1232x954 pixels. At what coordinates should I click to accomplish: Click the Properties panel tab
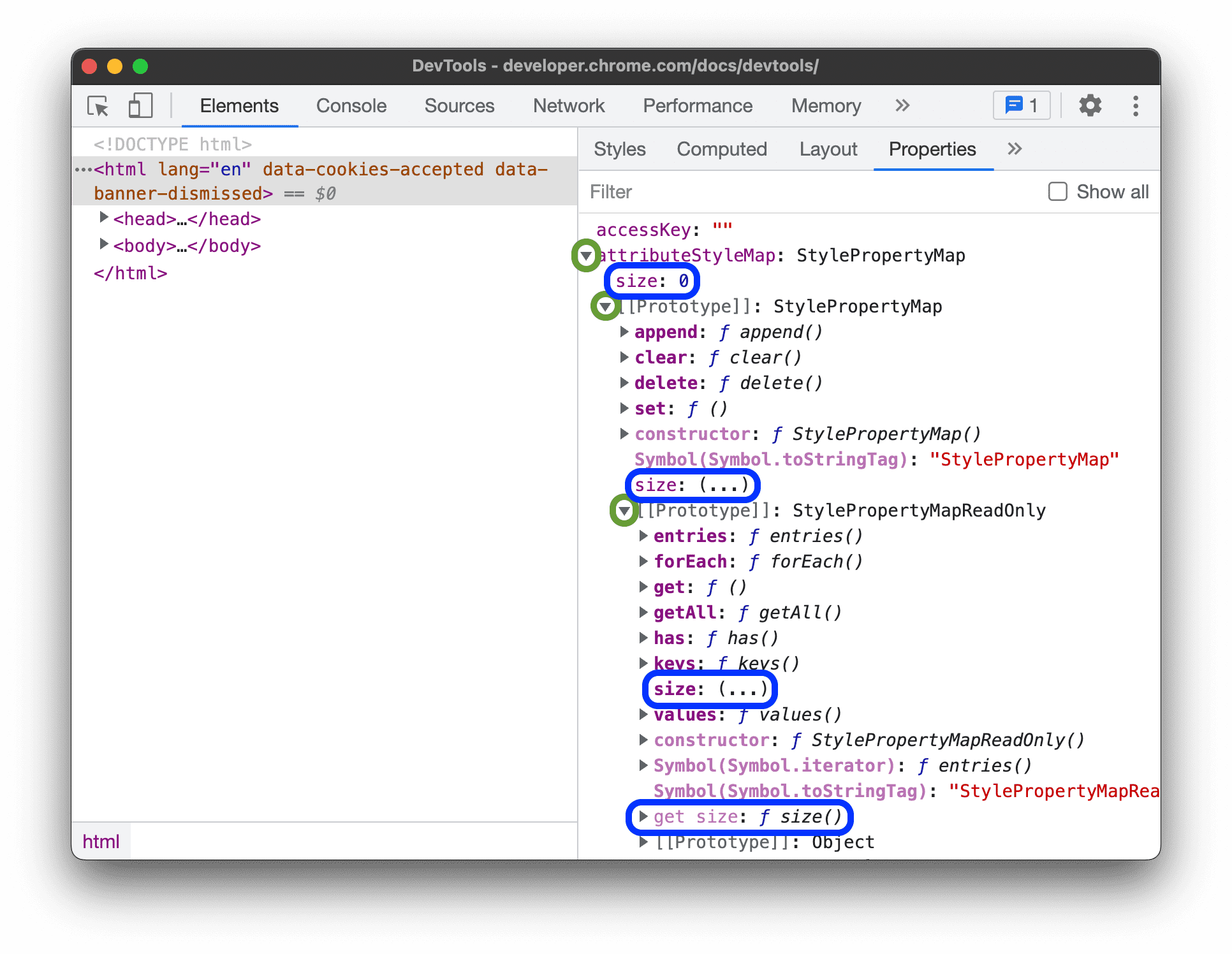931,149
